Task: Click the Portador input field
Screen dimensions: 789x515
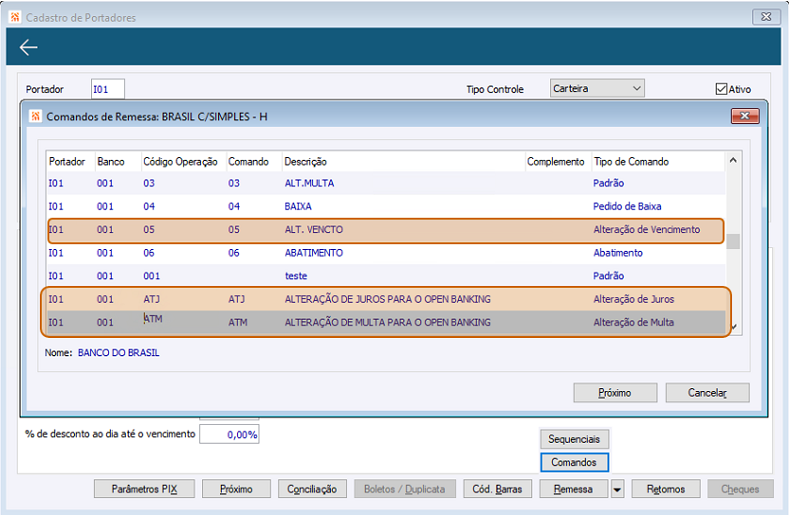Action: [x=108, y=89]
